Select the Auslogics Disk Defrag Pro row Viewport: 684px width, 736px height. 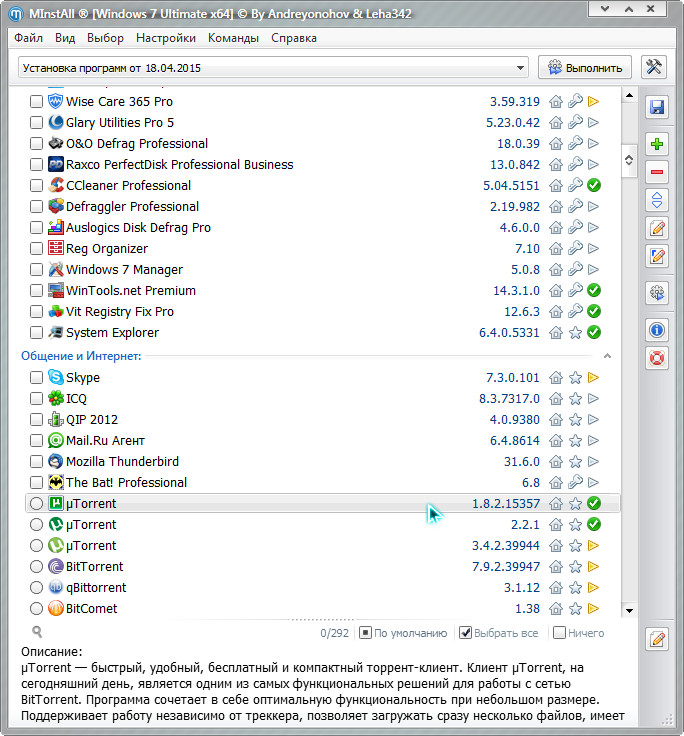tap(323, 228)
